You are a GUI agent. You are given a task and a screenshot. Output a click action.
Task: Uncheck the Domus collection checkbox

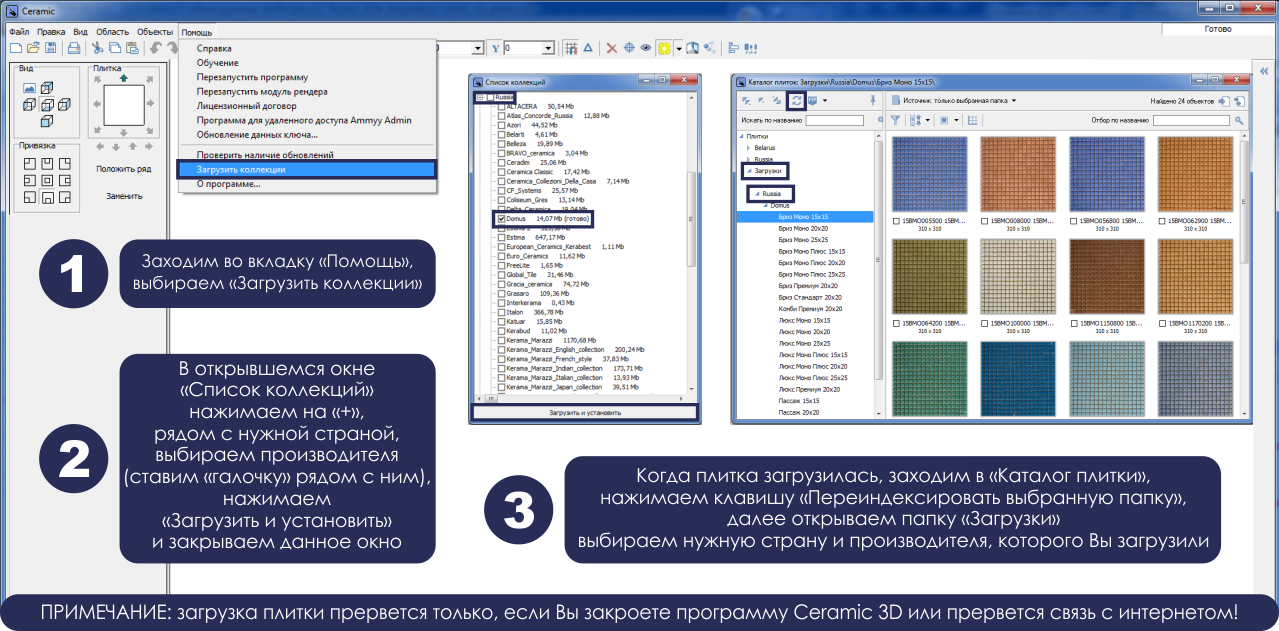click(x=502, y=218)
